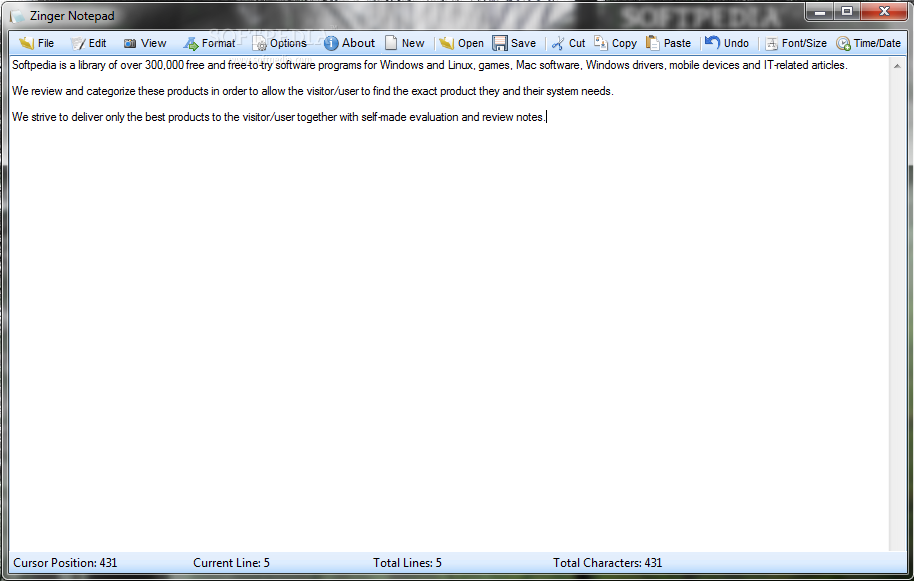
Task: Click 'categorize' in the second paragraph
Action: tap(111, 91)
